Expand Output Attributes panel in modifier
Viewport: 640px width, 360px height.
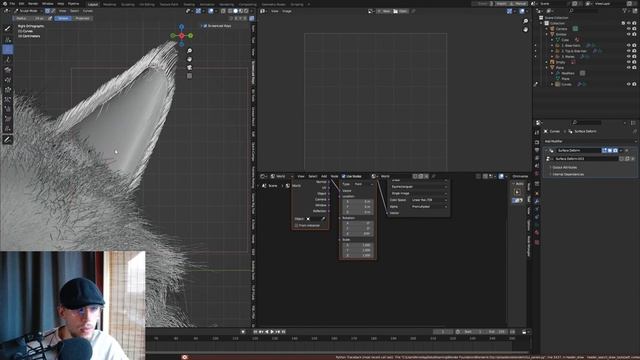(x=565, y=167)
